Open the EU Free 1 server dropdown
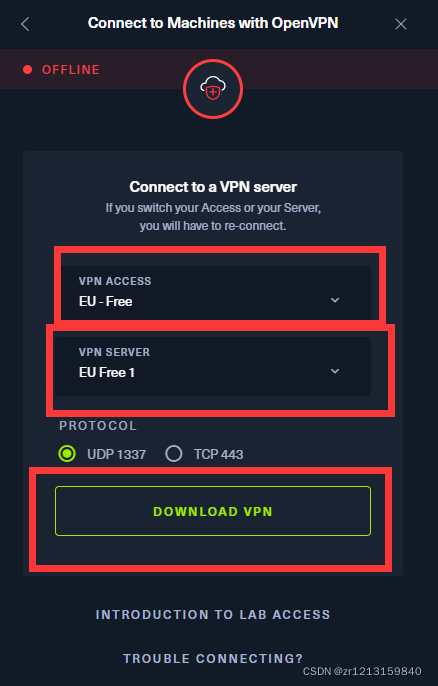Screen dimensions: 438x686 point(213,366)
